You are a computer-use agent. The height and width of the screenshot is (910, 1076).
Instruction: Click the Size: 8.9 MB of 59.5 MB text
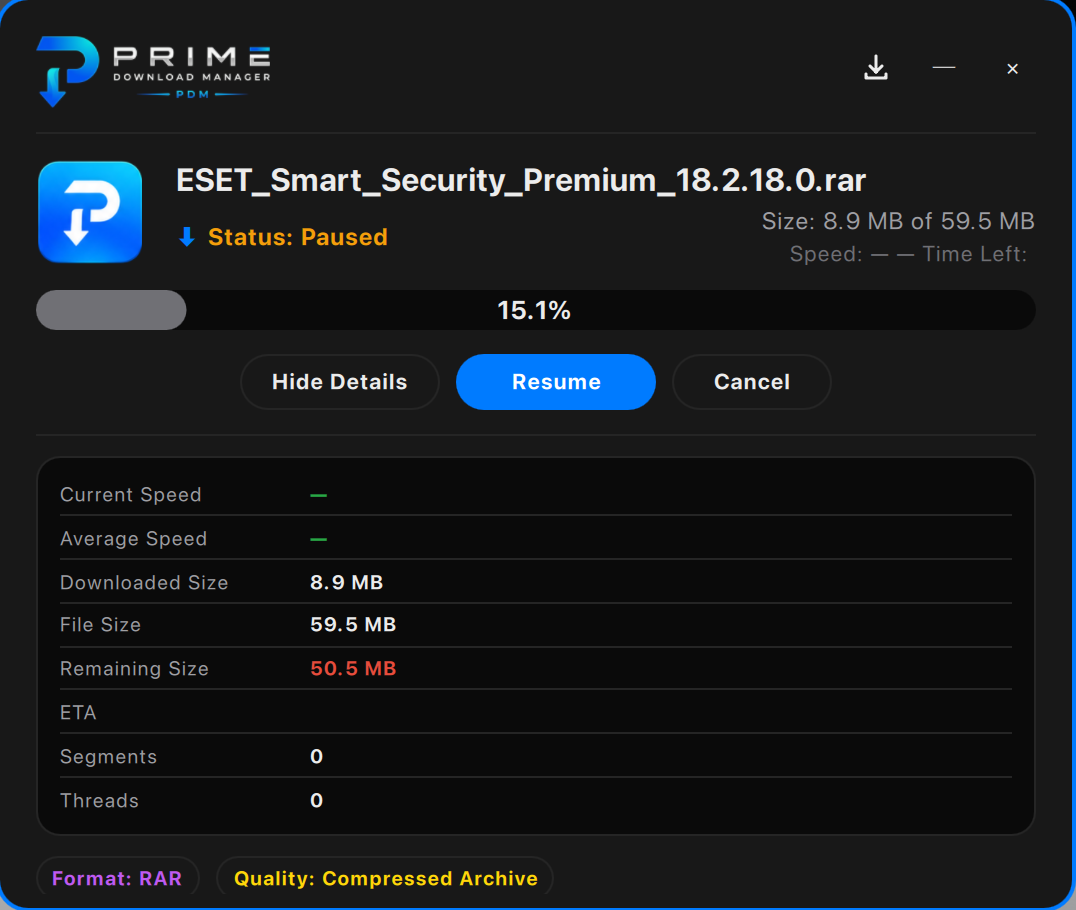(x=898, y=221)
